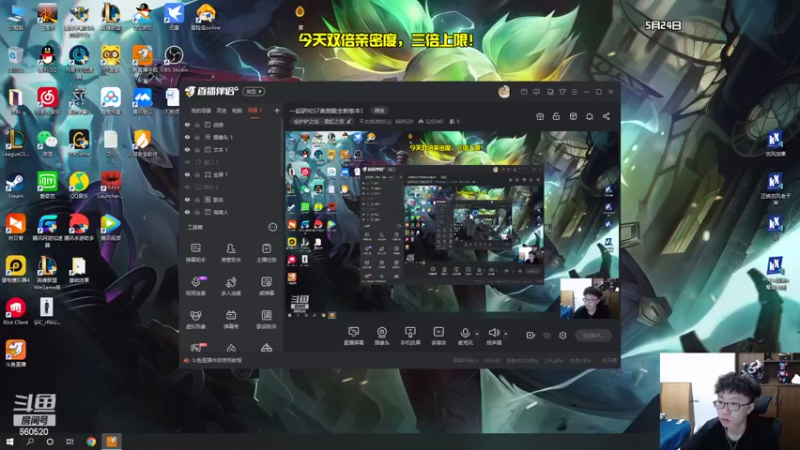
Task: Open the Riot Client desktop shortcut
Action: tap(16, 311)
